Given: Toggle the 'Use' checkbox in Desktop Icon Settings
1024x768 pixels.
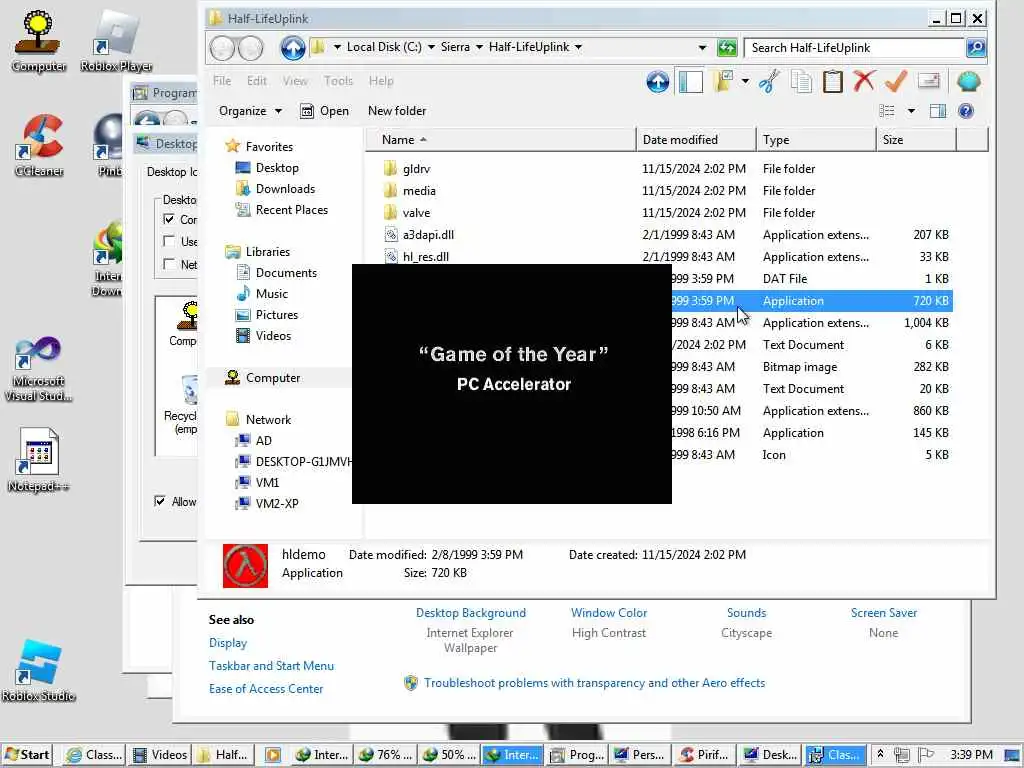Looking at the screenshot, I should point(168,241).
